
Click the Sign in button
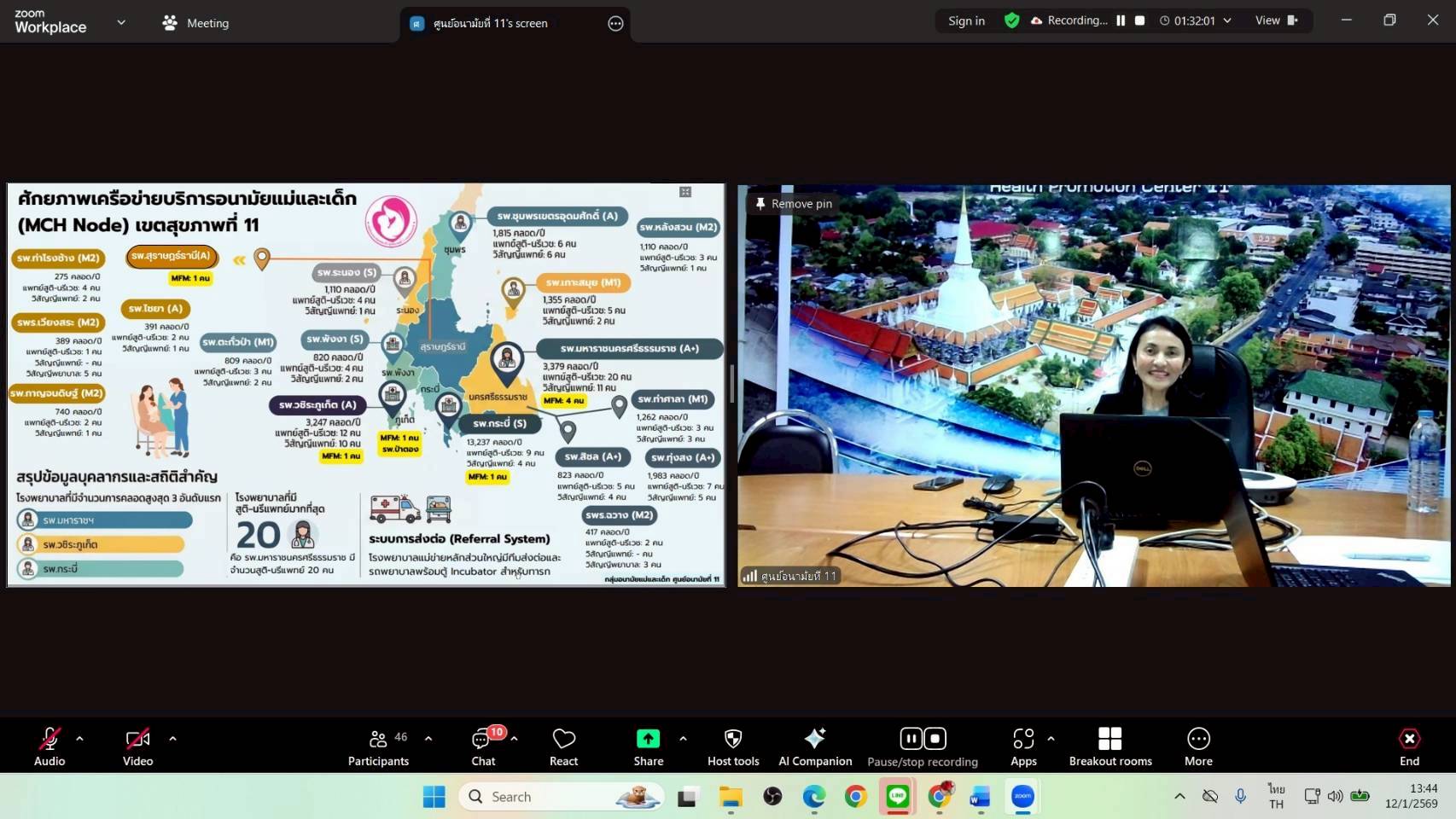pos(966,20)
